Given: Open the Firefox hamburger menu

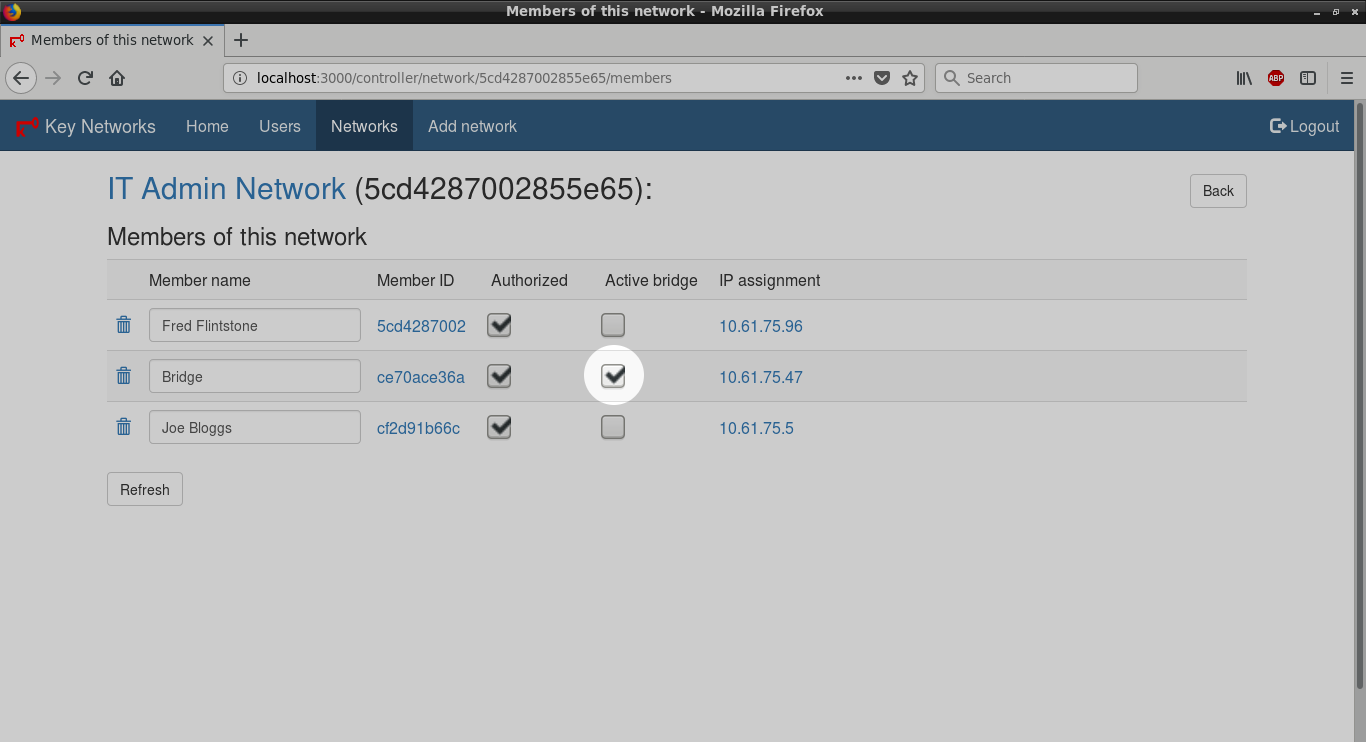Looking at the screenshot, I should point(1346,78).
